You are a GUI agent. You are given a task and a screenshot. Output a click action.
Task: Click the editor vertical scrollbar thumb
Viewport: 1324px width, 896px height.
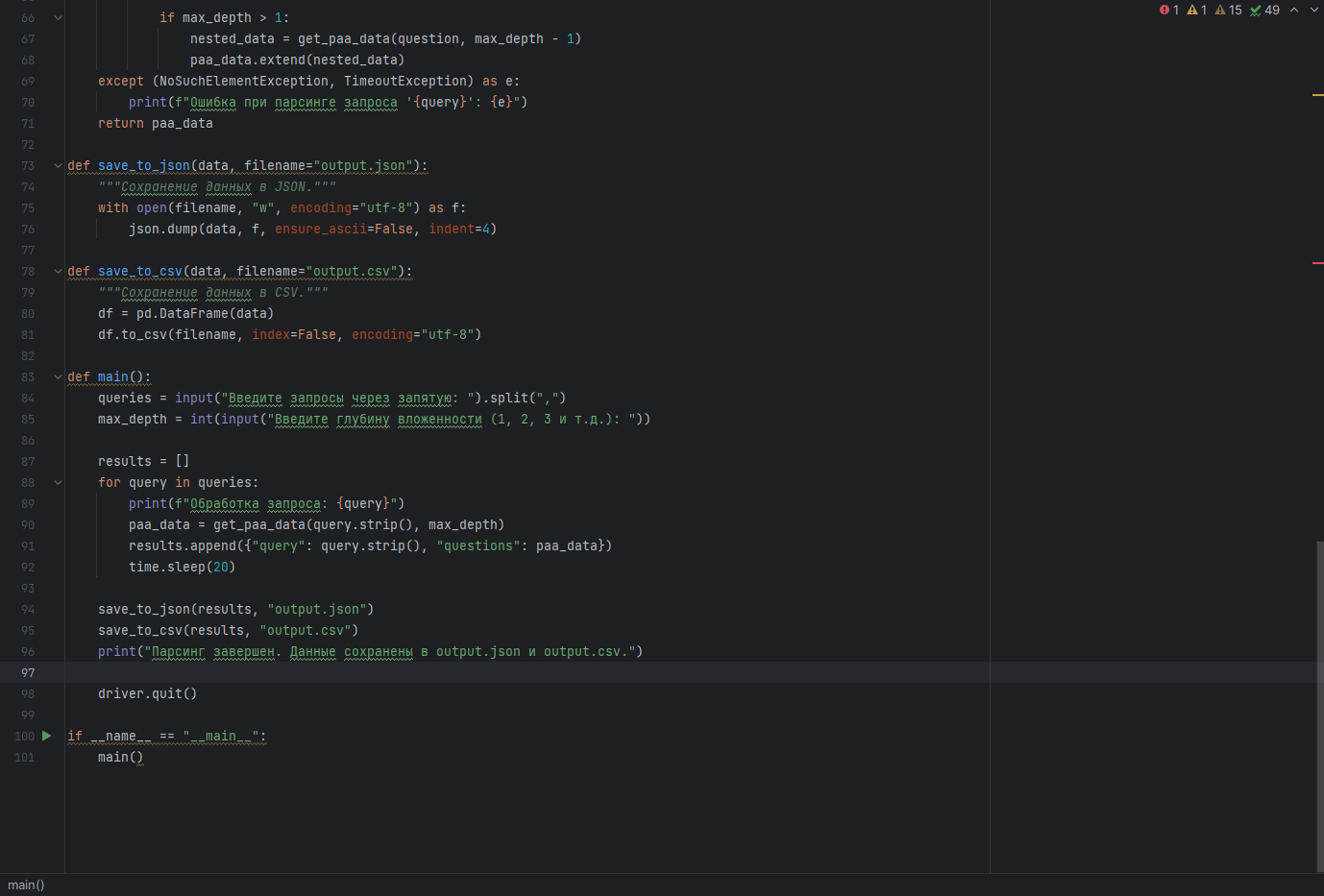(x=1320, y=706)
